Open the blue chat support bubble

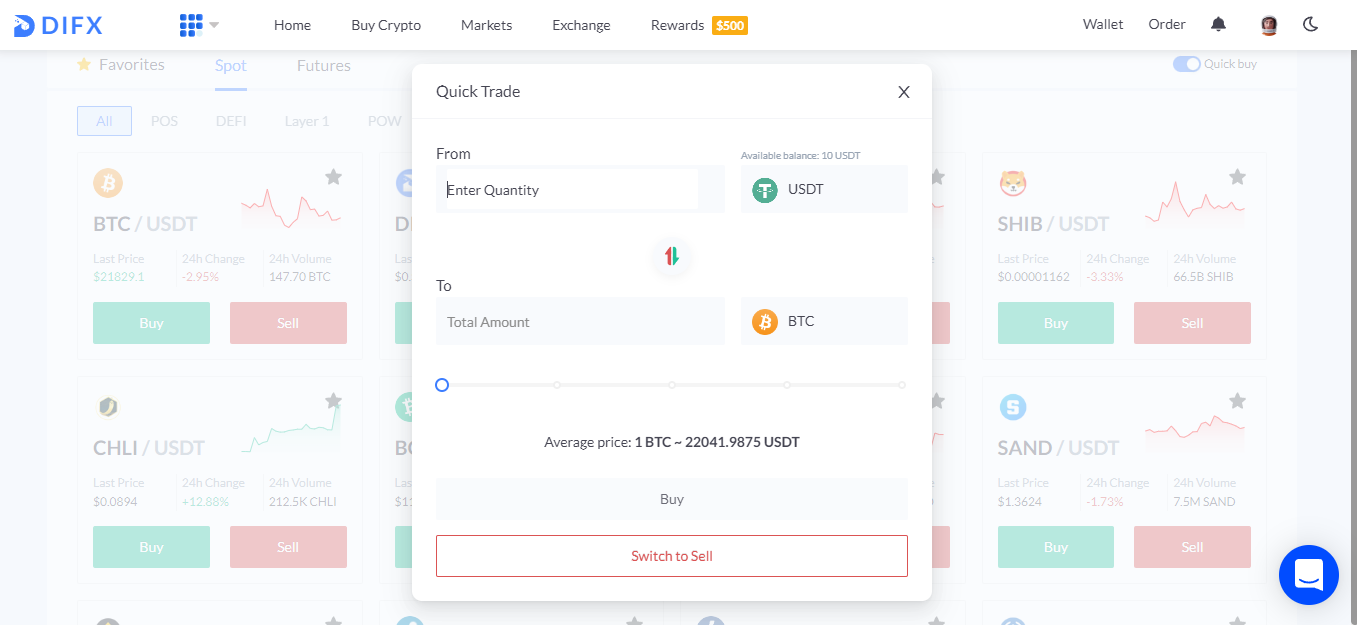tap(1308, 575)
